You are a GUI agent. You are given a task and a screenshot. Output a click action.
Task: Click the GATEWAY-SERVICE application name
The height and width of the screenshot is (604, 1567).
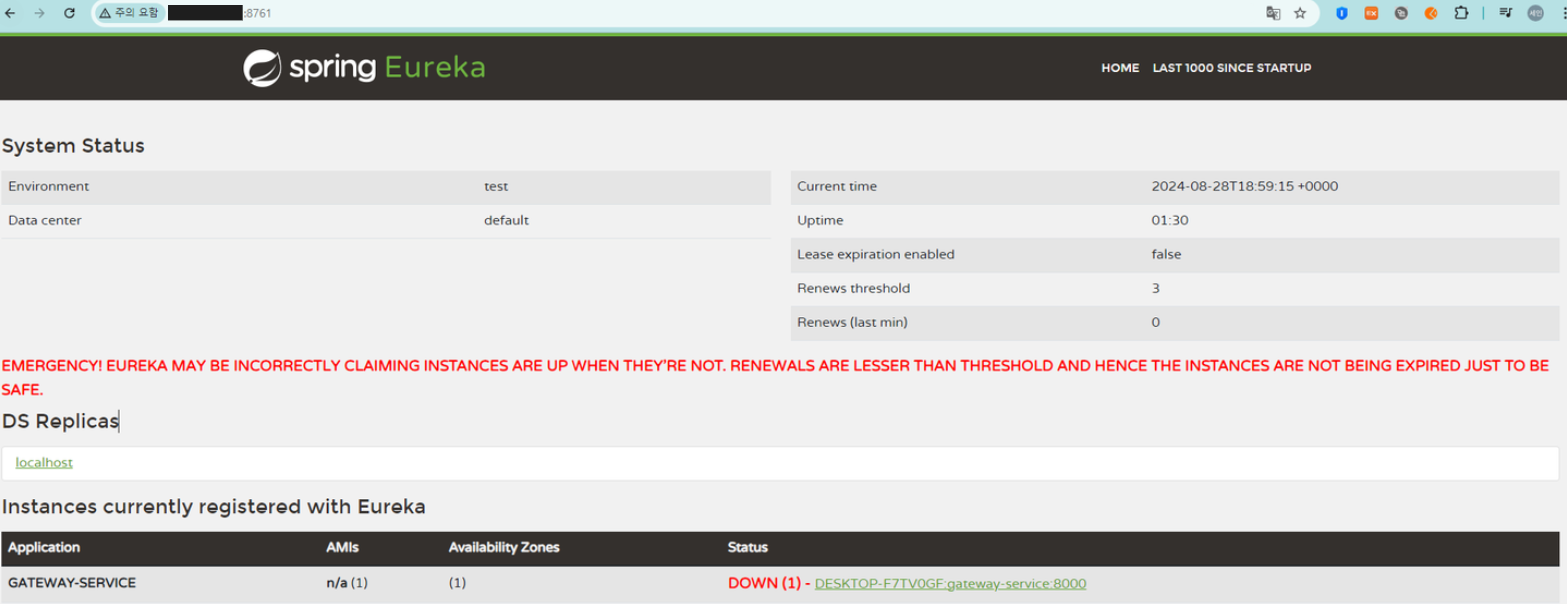pyautogui.click(x=72, y=582)
